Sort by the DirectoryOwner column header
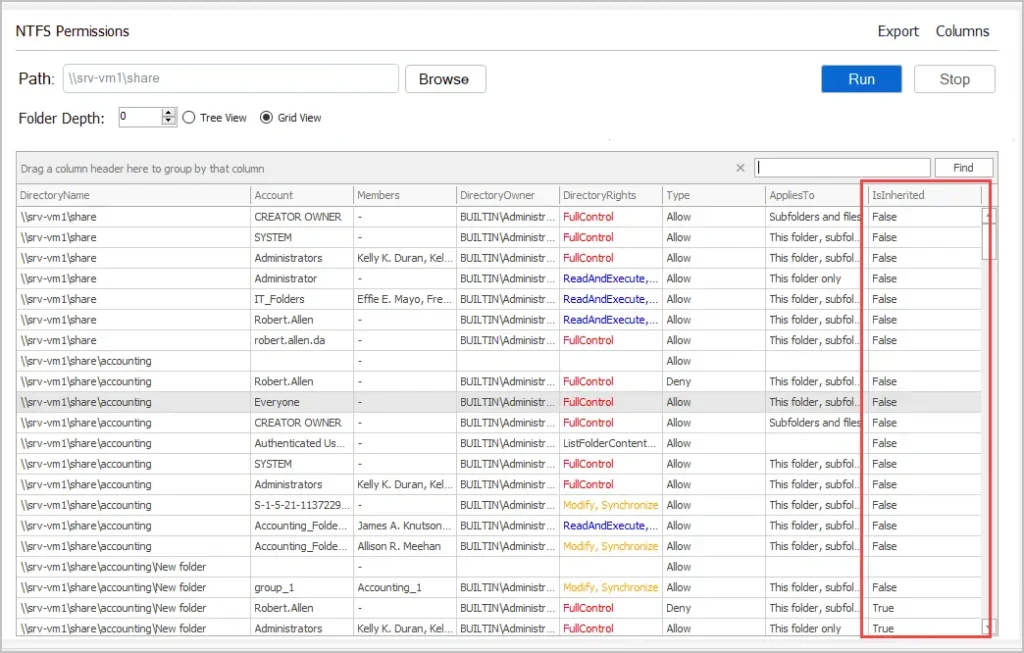The image size is (1024, 653). pos(507,195)
